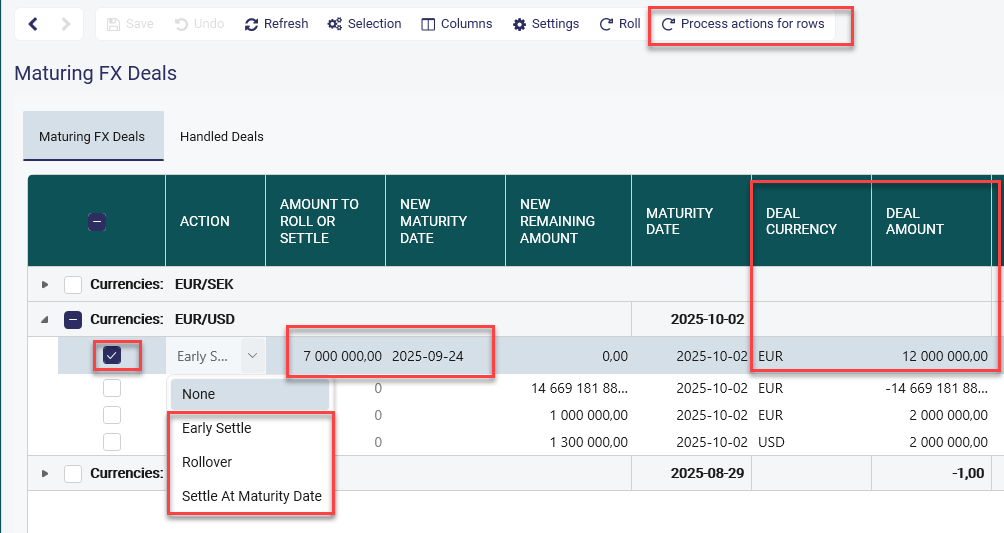The image size is (1004, 533).
Task: Collapse the EUR/USD currencies group
Action: [x=44, y=320]
